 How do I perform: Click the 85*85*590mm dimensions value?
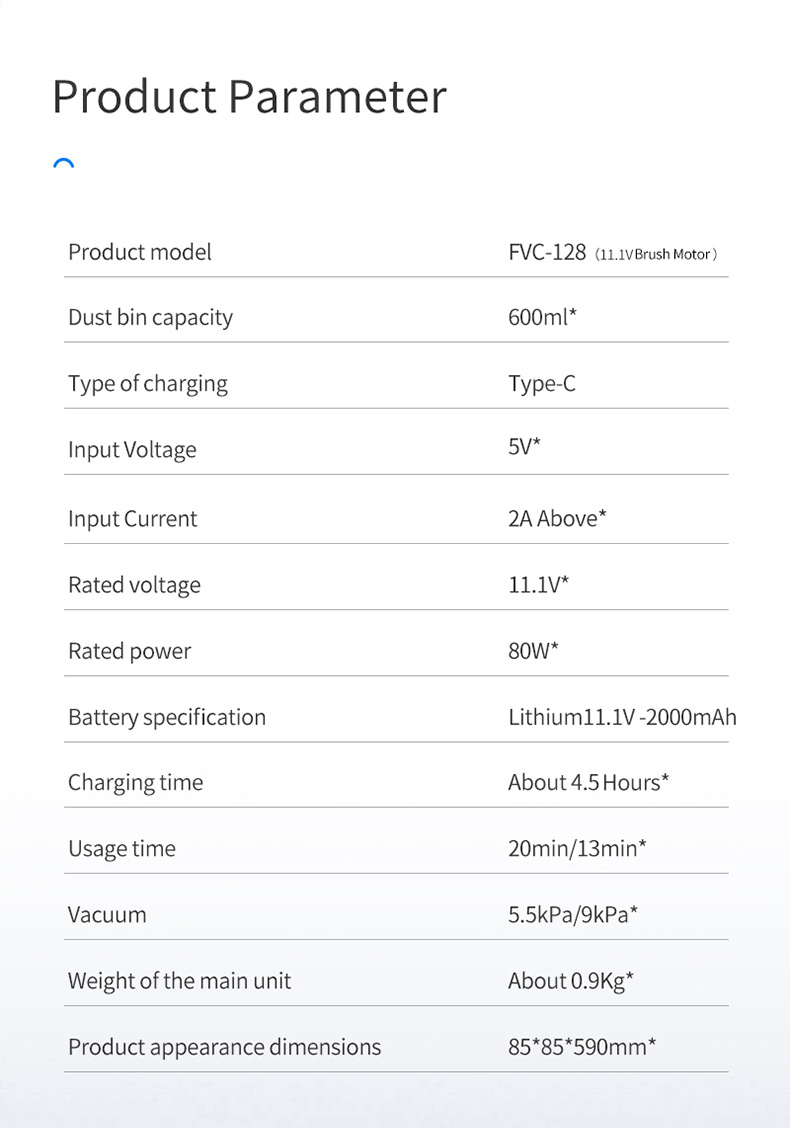(582, 1047)
